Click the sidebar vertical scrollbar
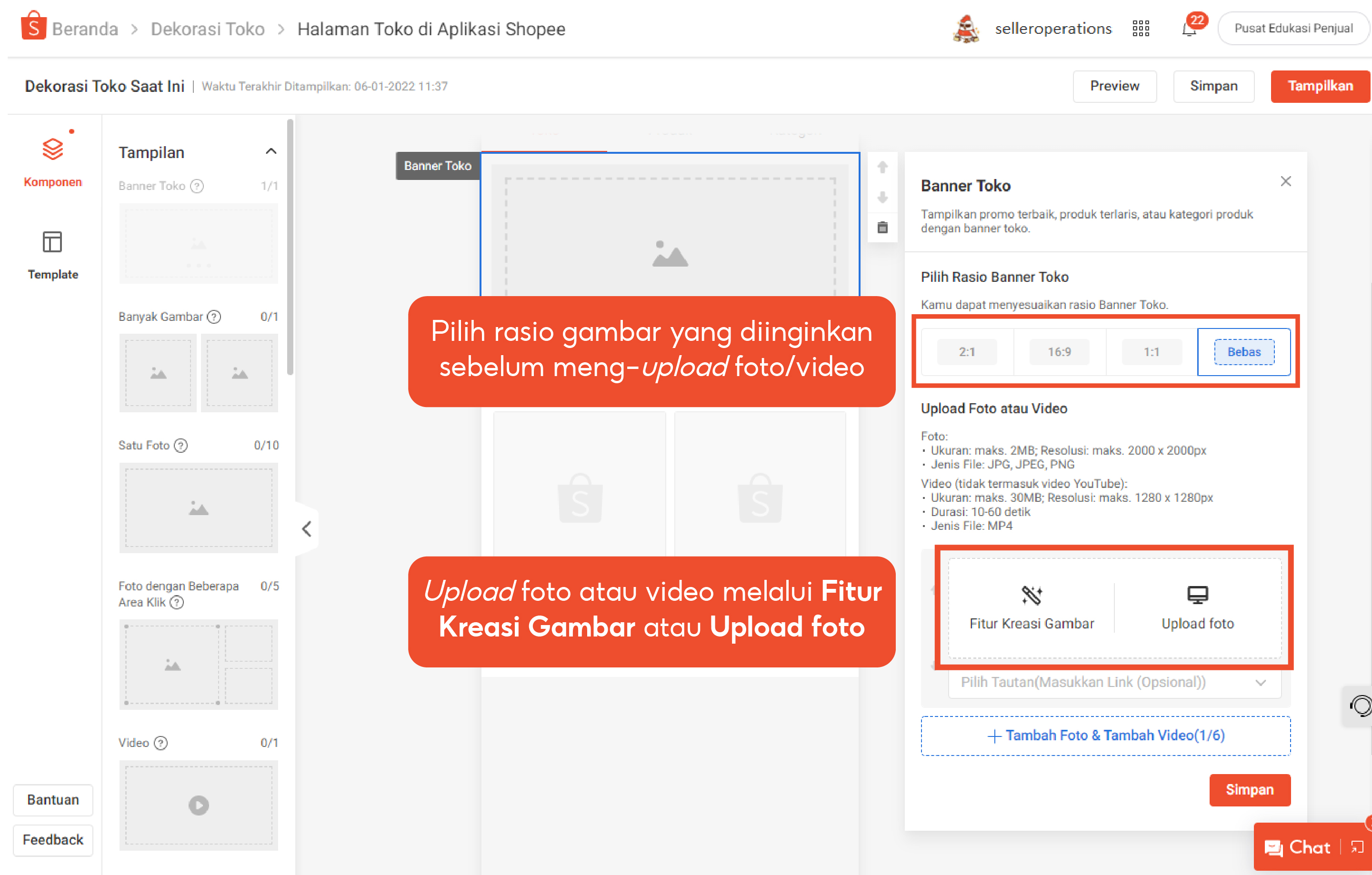 tap(290, 247)
